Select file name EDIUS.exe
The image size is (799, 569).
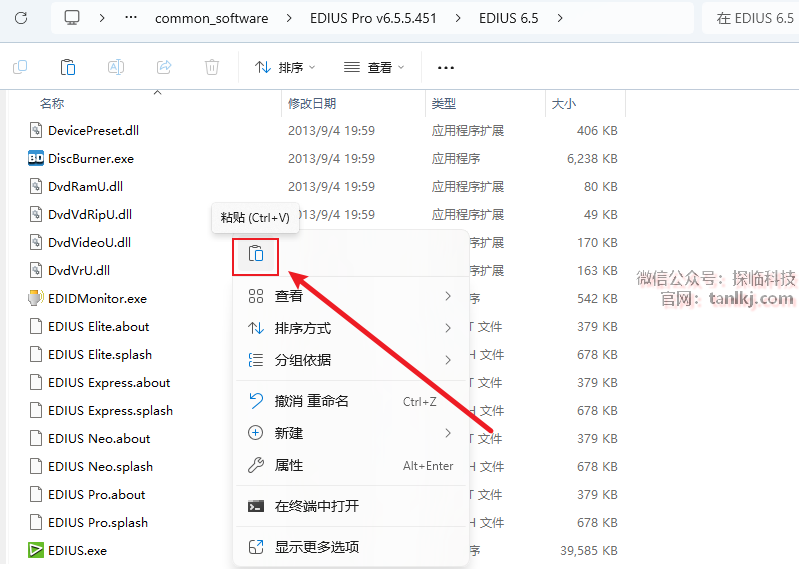pos(77,551)
